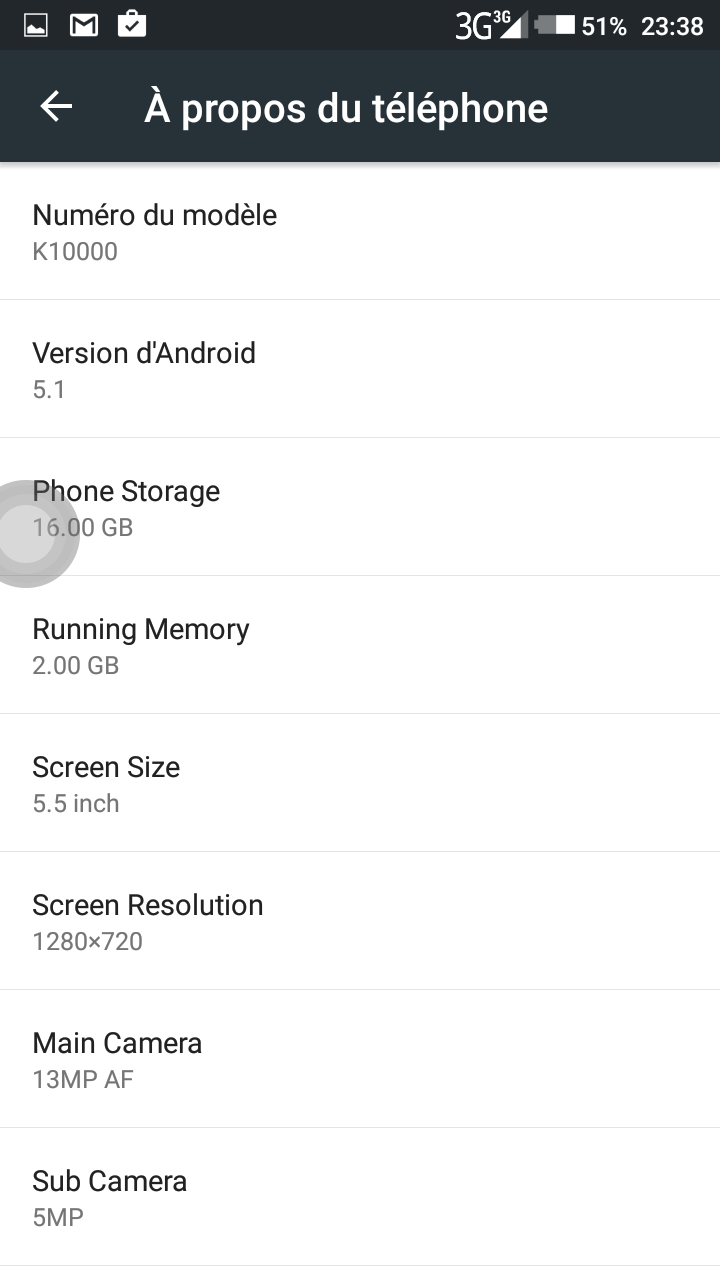The height and width of the screenshot is (1280, 720).
Task: Tap the À propos du téléphone title
Action: point(346,108)
